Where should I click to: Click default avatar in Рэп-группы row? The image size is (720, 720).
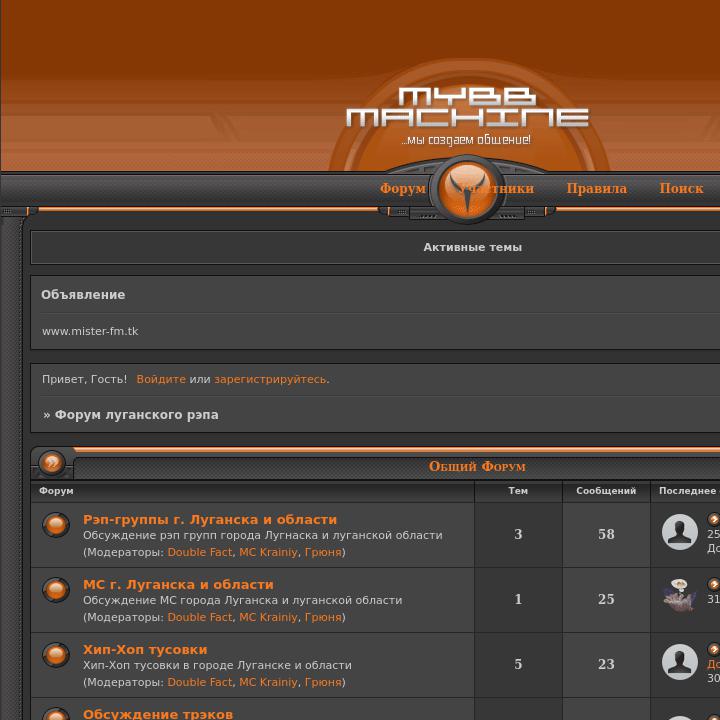coord(680,532)
